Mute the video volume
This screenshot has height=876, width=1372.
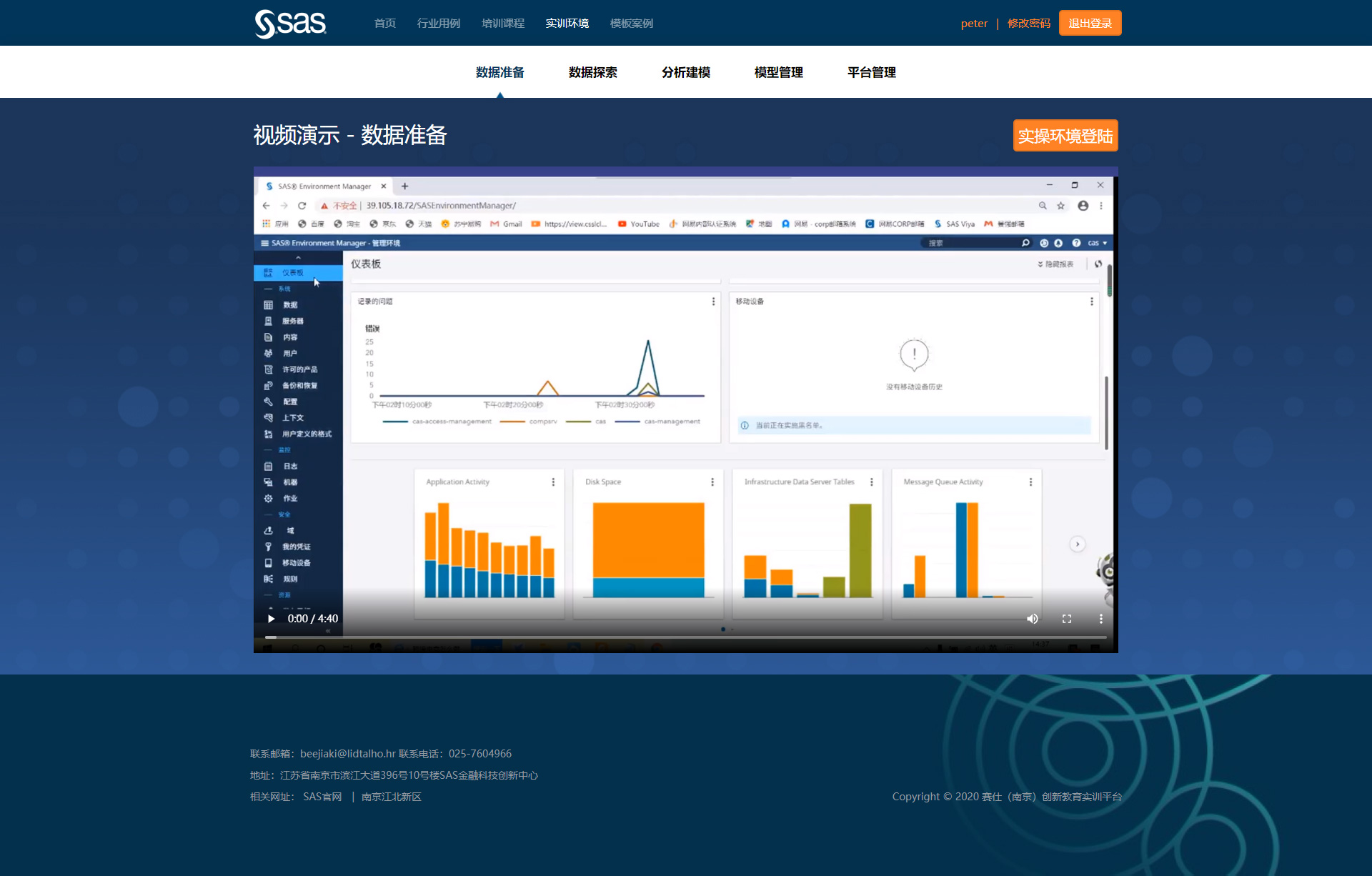click(1032, 619)
